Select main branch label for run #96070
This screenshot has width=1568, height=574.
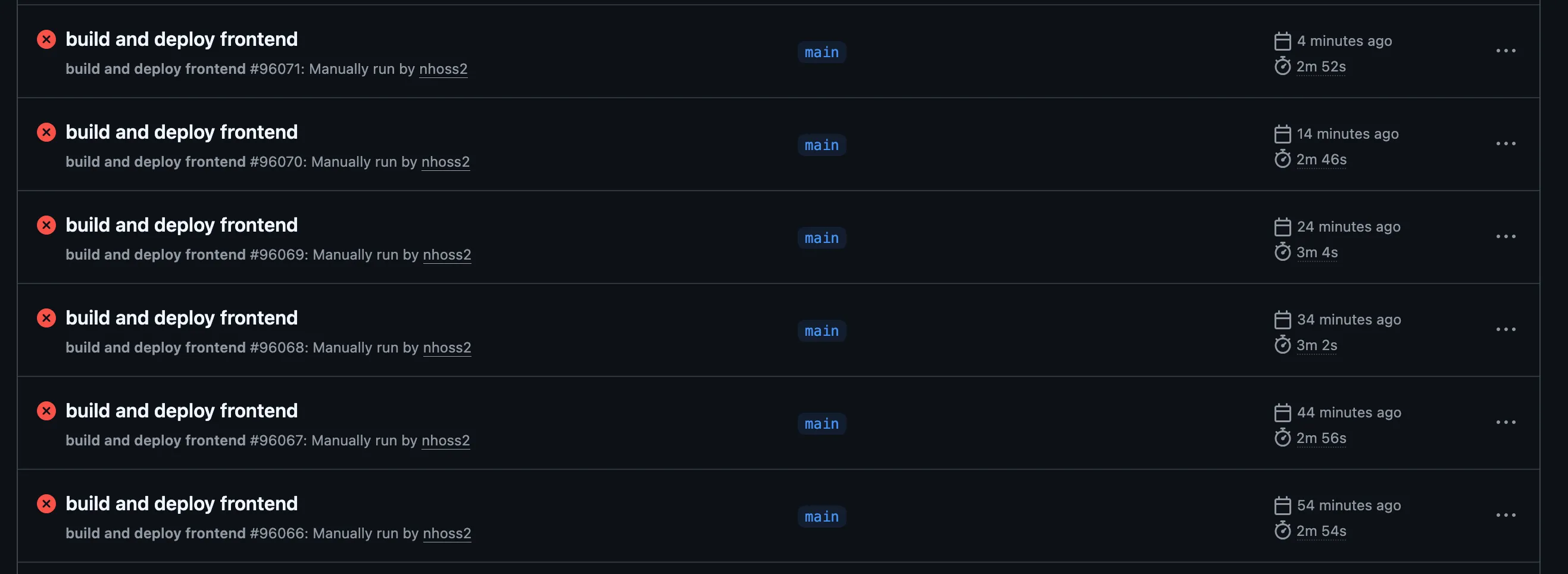tap(821, 145)
